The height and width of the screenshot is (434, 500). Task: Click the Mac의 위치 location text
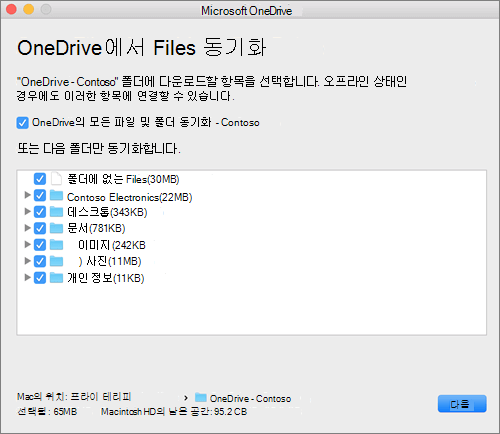(x=74, y=396)
